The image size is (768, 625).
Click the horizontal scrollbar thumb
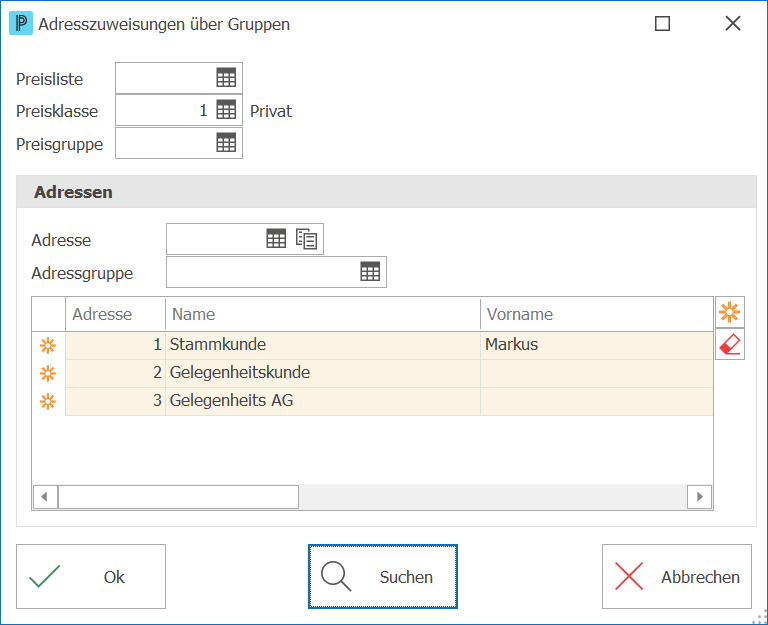(x=178, y=497)
